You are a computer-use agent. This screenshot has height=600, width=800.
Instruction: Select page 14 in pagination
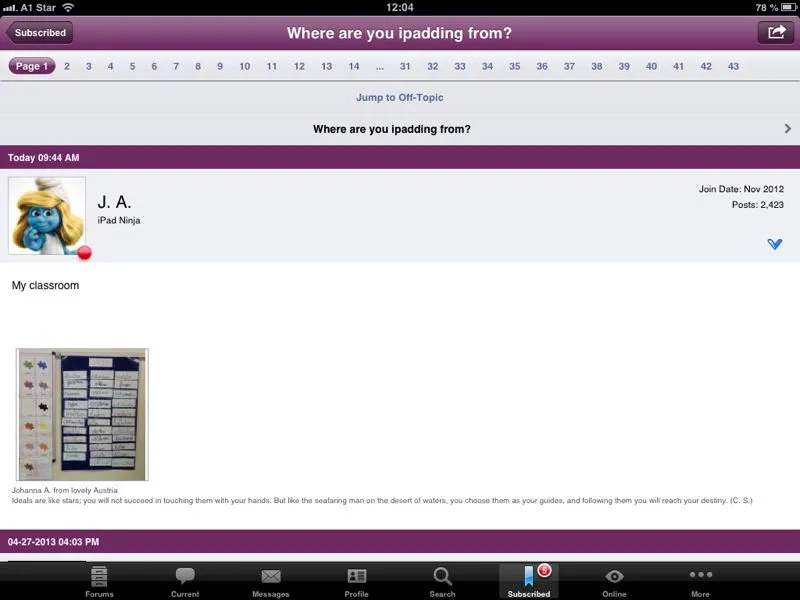tap(353, 67)
